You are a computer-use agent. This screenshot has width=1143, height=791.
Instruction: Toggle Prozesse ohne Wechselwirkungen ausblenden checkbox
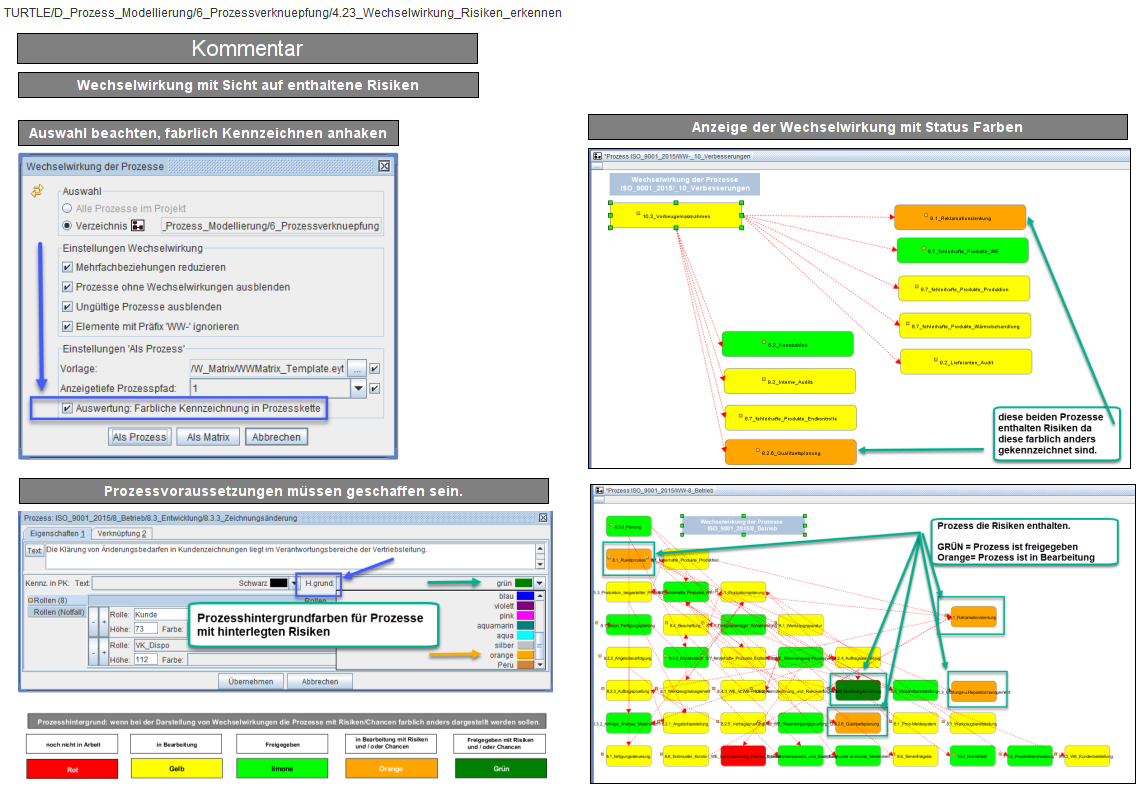pyautogui.click(x=67, y=287)
